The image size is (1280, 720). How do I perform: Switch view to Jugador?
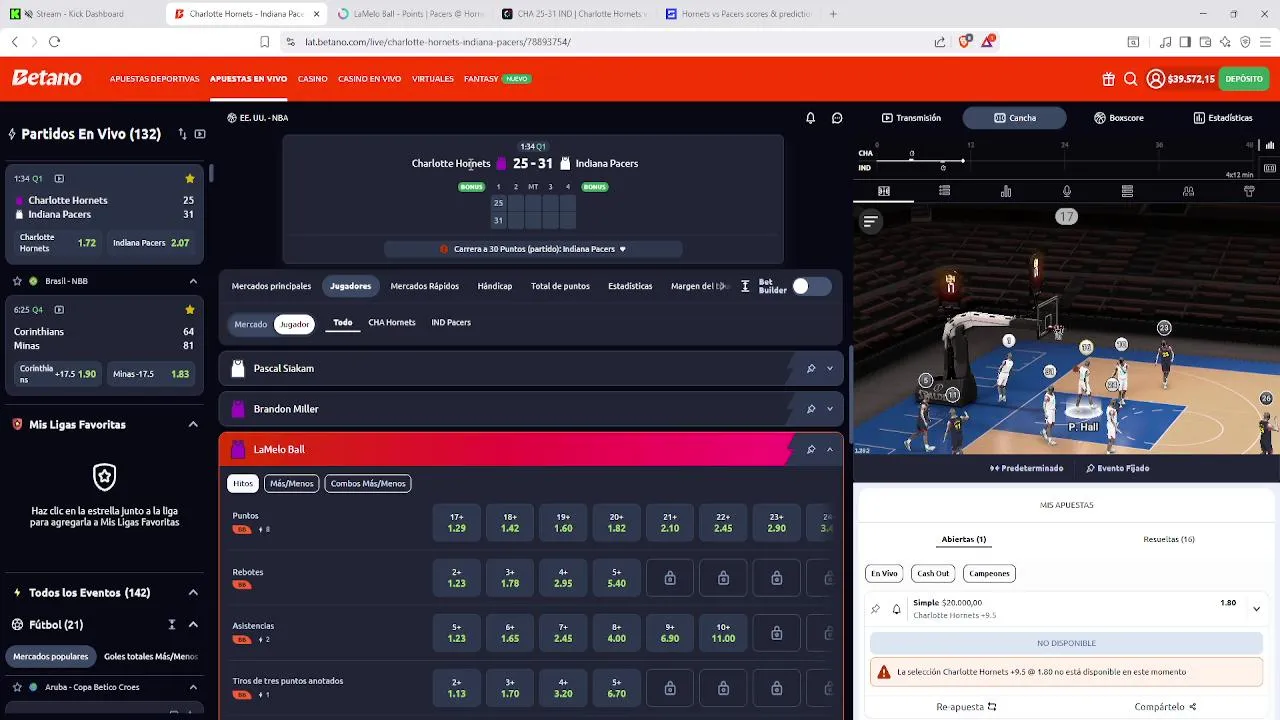[294, 324]
